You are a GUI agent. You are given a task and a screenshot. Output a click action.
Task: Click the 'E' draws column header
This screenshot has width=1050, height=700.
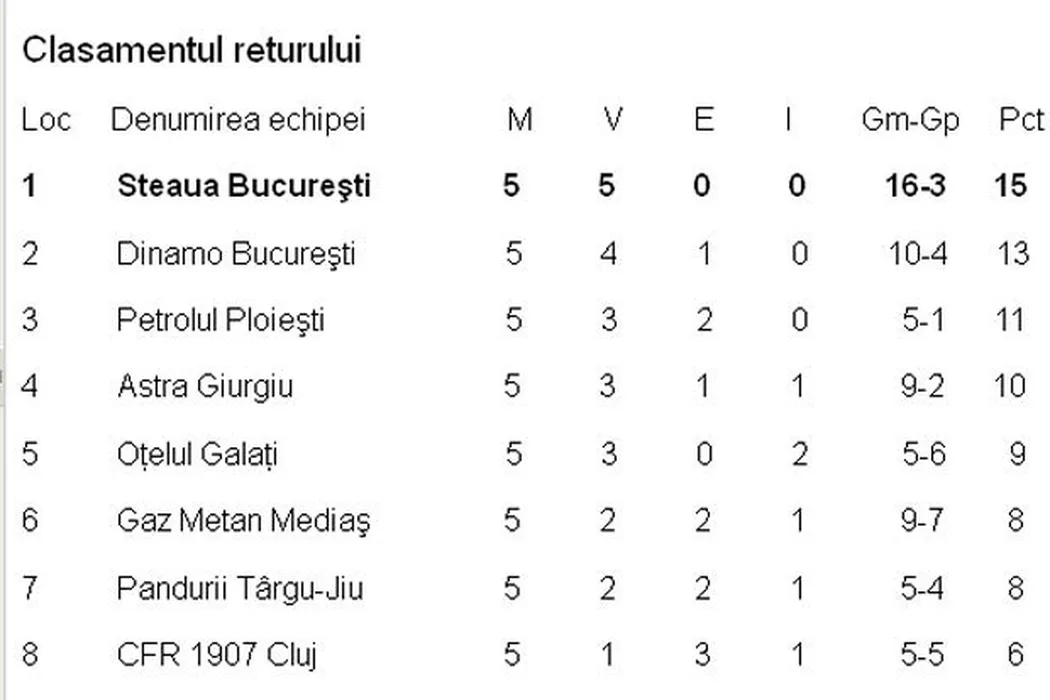tap(704, 120)
